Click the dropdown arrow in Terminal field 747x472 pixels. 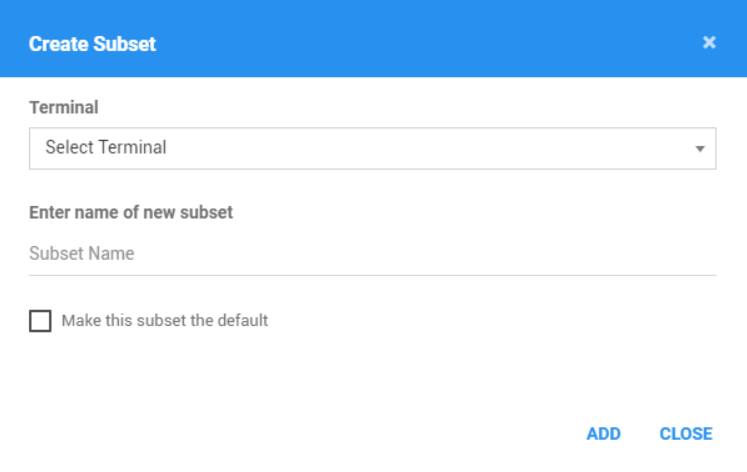click(x=699, y=149)
